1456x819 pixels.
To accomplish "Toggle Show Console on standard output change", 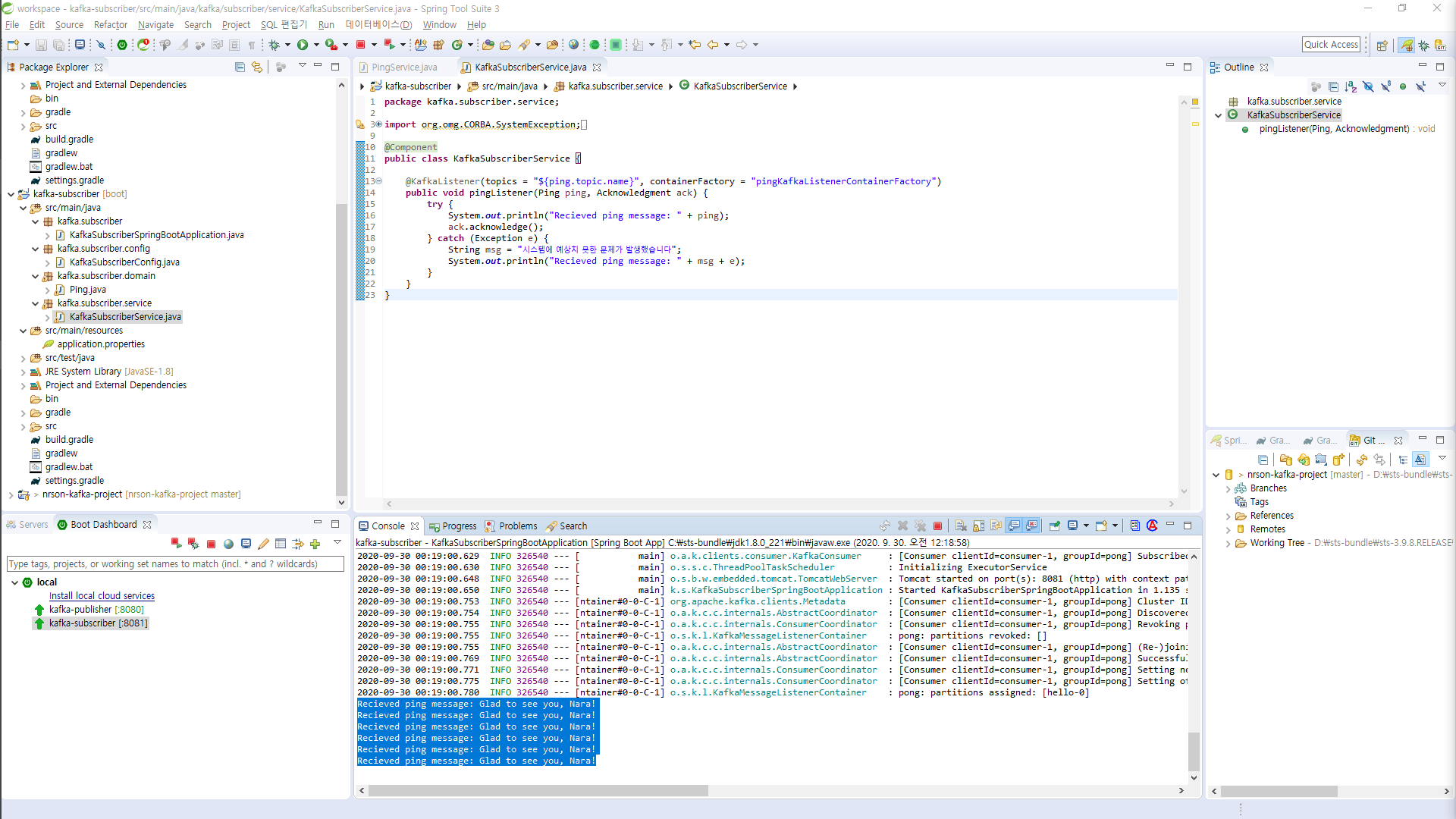I will (1014, 526).
